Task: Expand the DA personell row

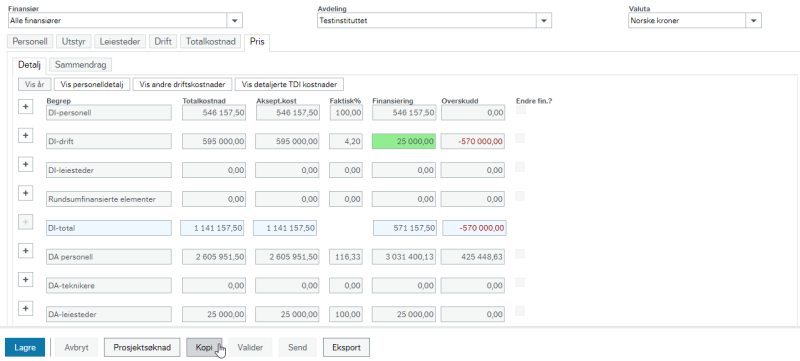Action: click(26, 251)
